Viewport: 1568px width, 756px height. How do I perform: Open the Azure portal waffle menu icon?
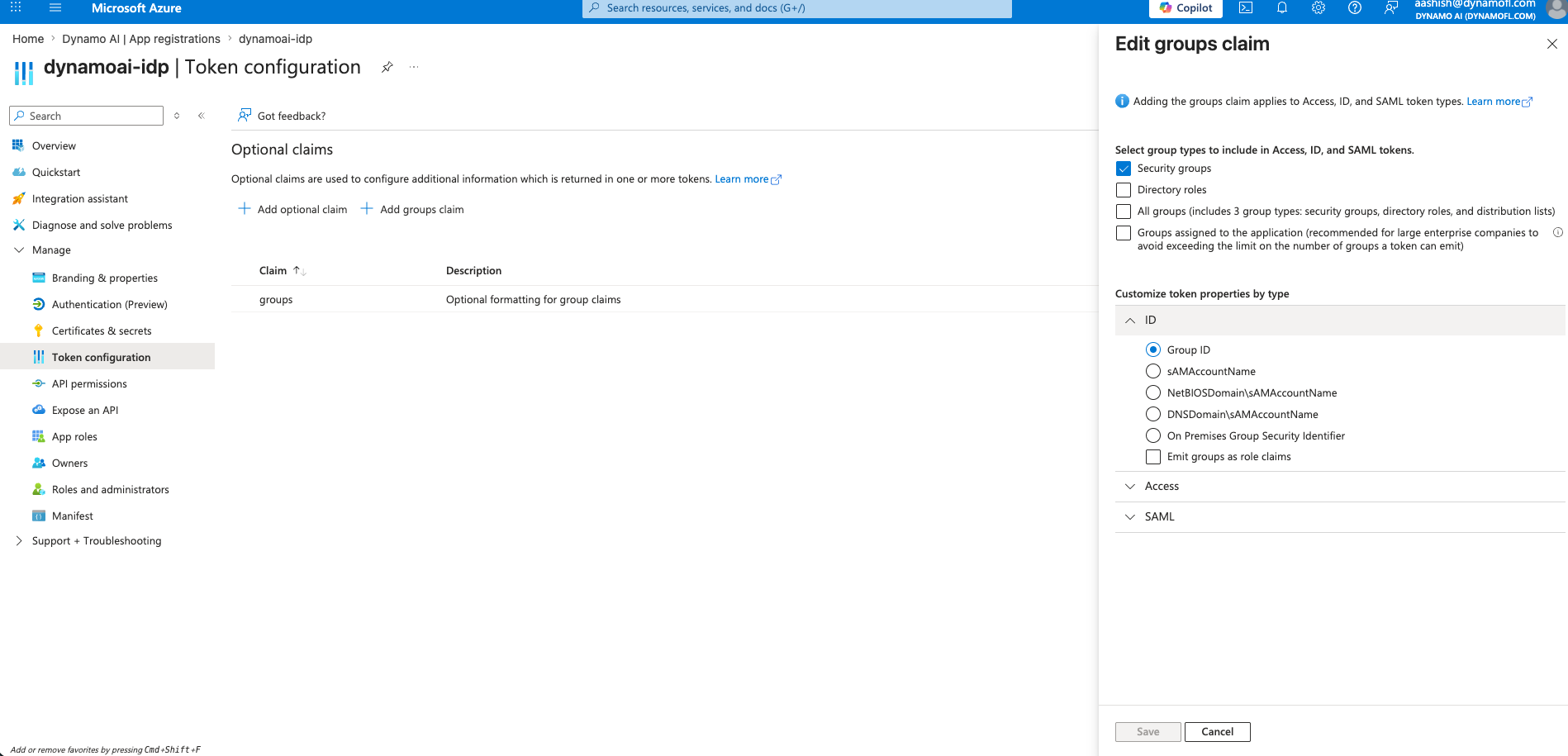click(x=16, y=7)
